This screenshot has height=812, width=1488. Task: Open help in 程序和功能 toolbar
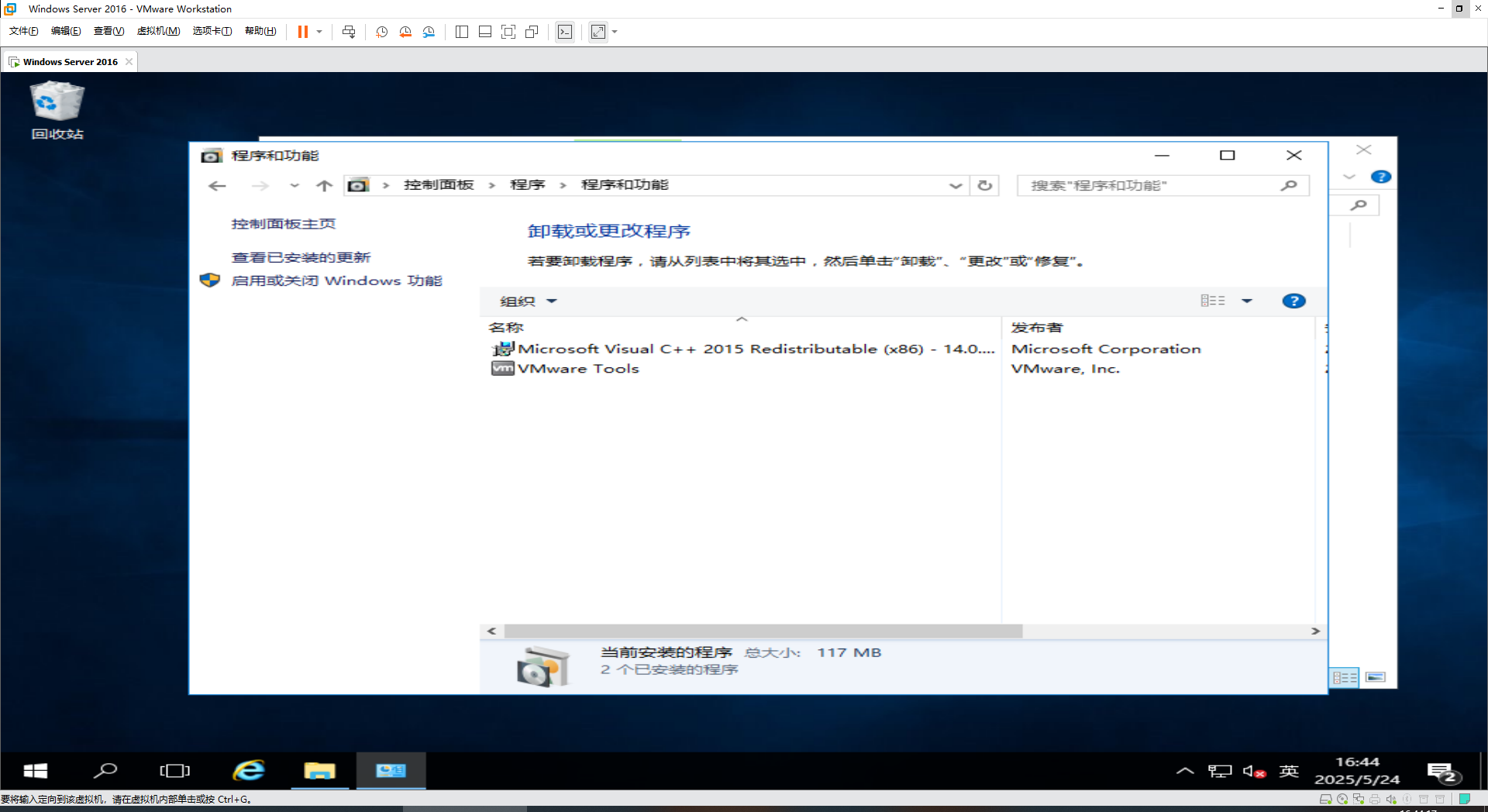point(1293,301)
